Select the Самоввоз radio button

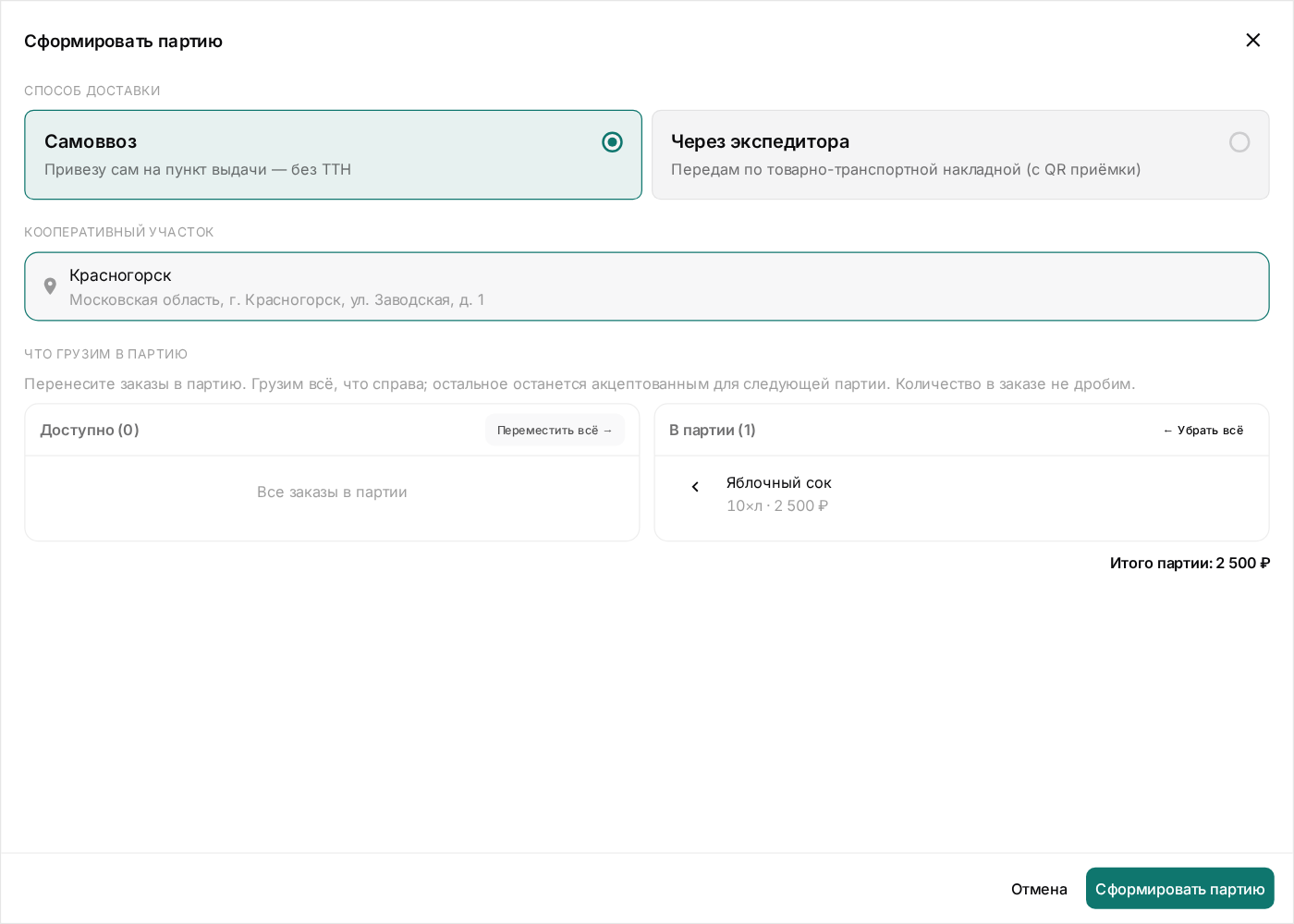pos(612,141)
